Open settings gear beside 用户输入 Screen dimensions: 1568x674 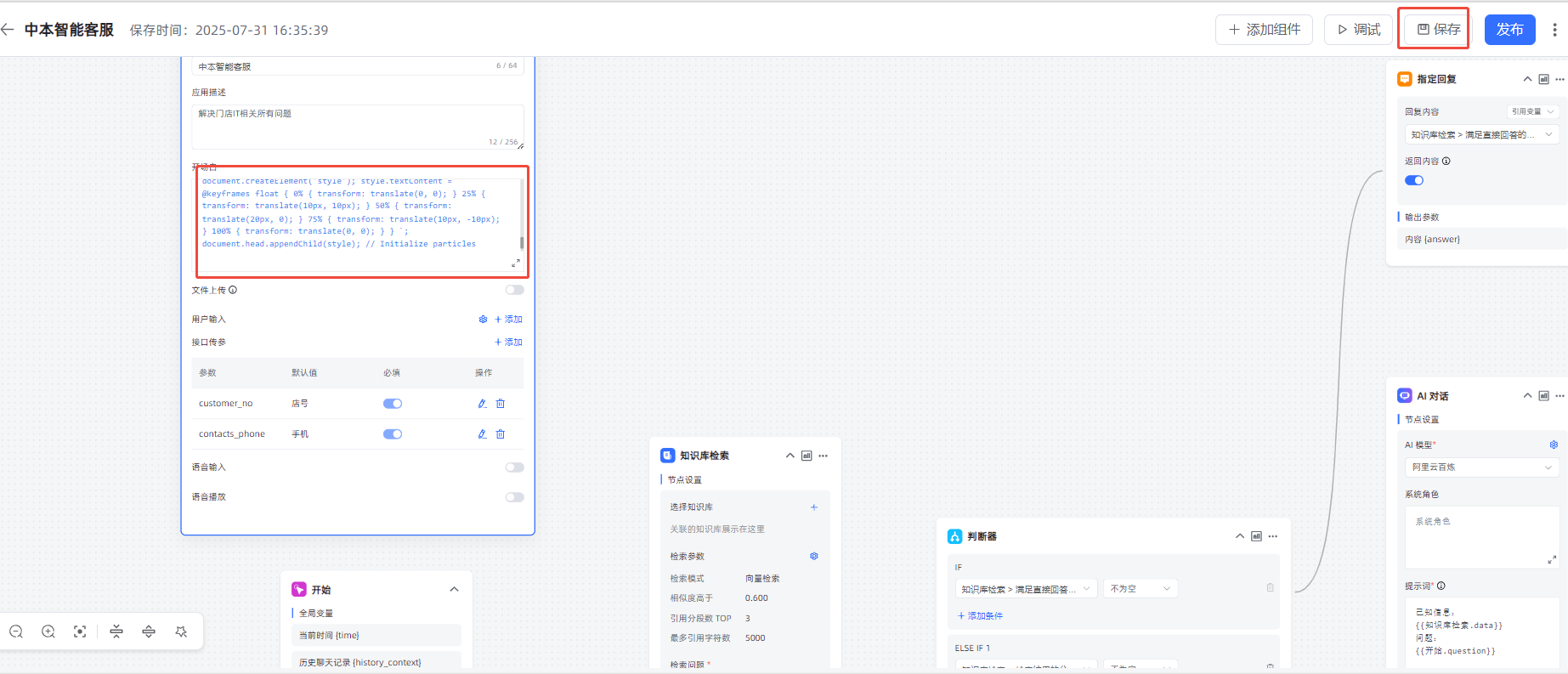(483, 320)
